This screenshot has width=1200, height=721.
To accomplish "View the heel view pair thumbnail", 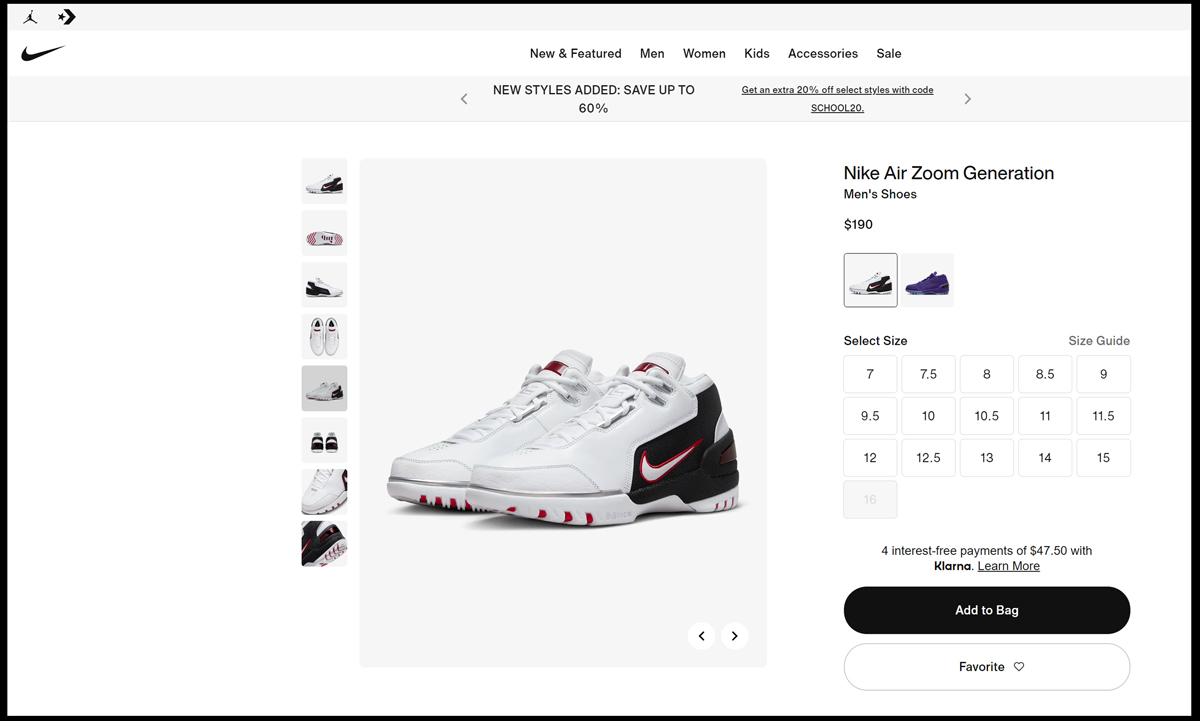I will 325,441.
